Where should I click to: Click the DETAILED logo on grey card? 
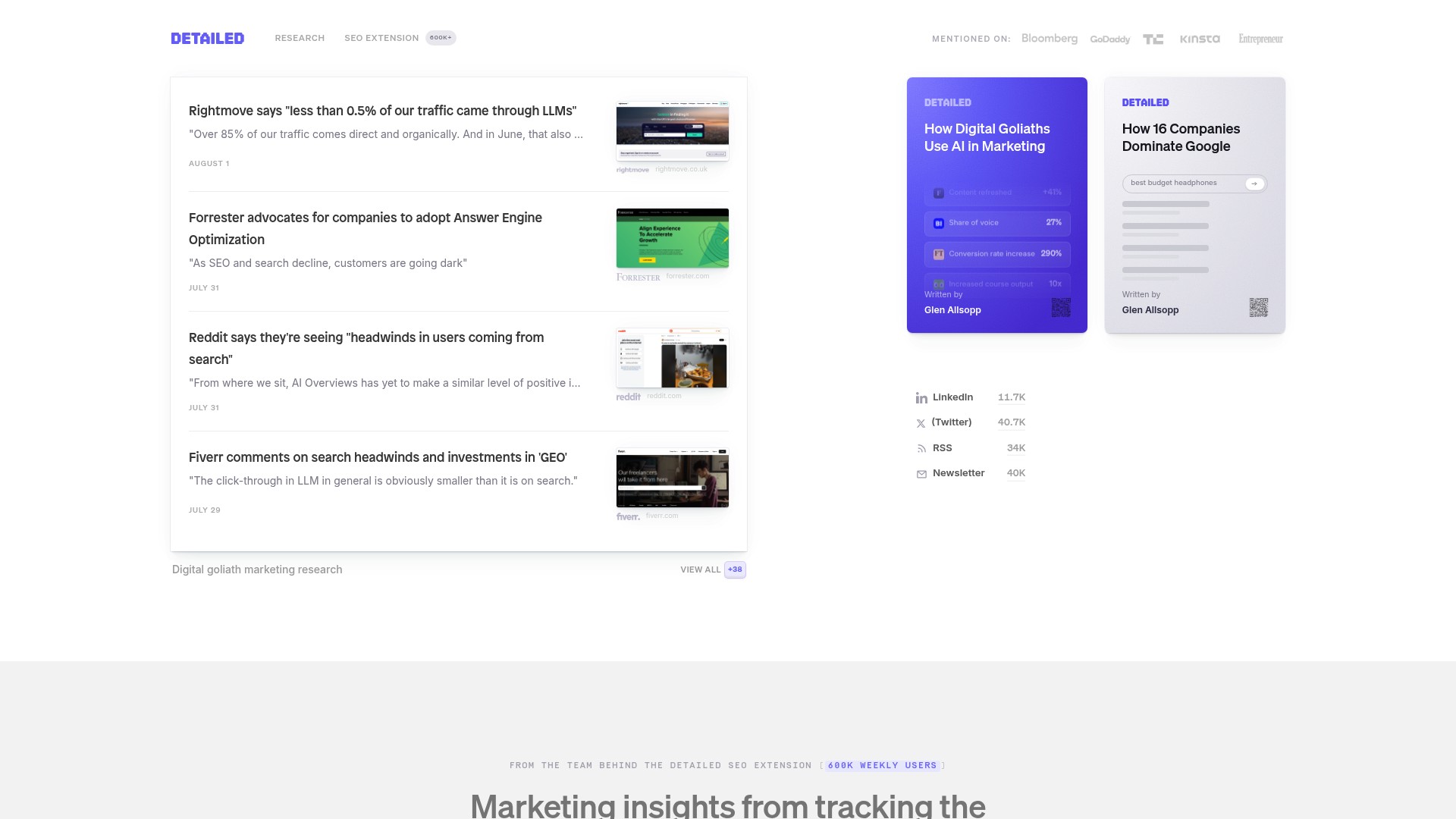[1146, 102]
